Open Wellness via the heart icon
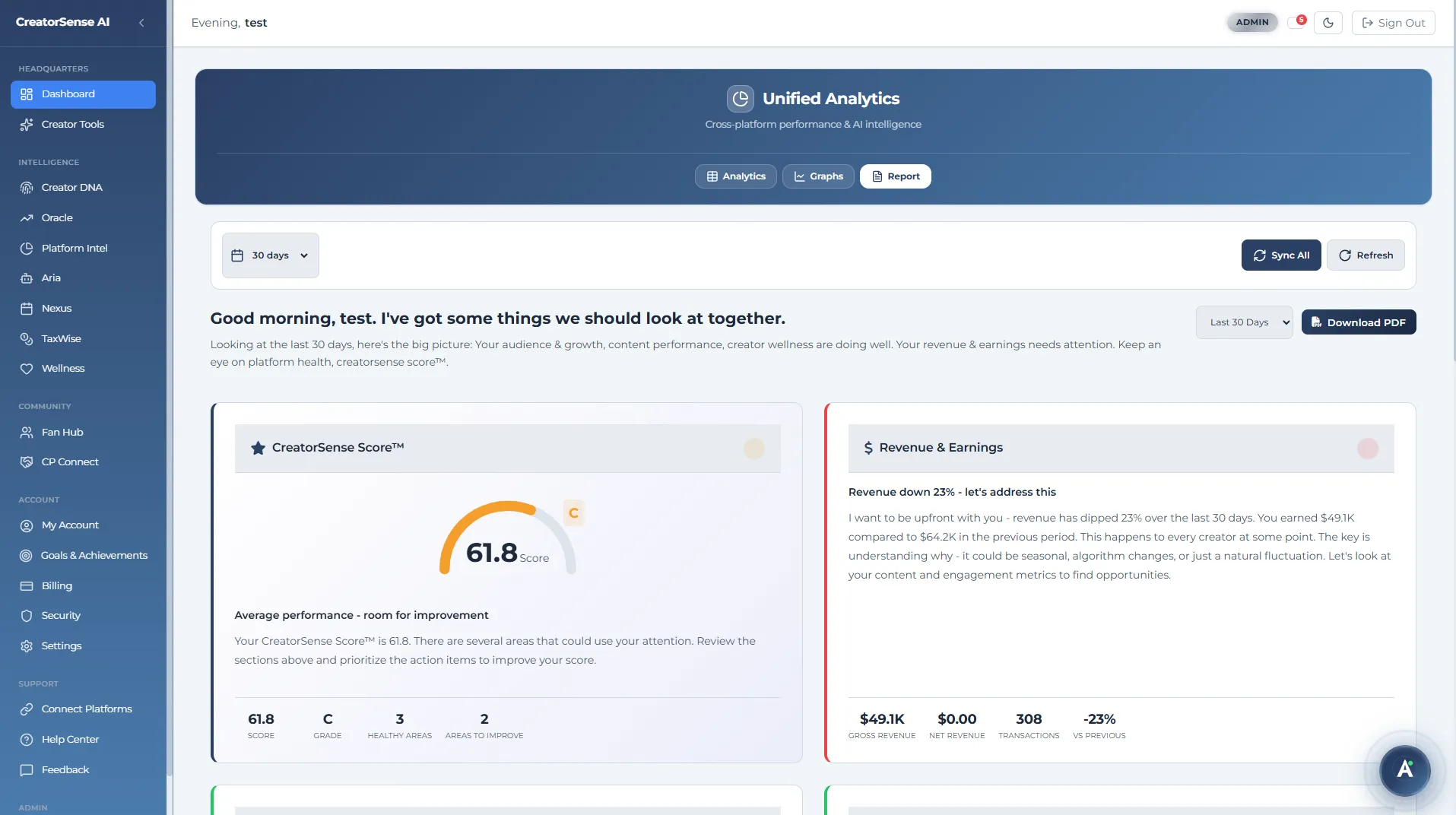The image size is (1456, 815). point(27,368)
